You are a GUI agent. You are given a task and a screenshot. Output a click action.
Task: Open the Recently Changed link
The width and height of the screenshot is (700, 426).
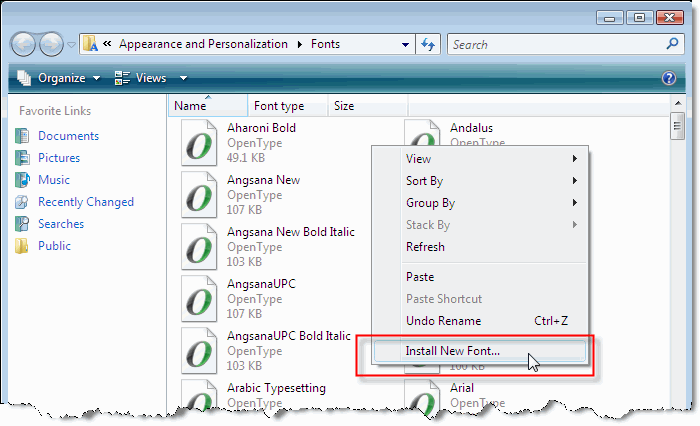(x=85, y=202)
